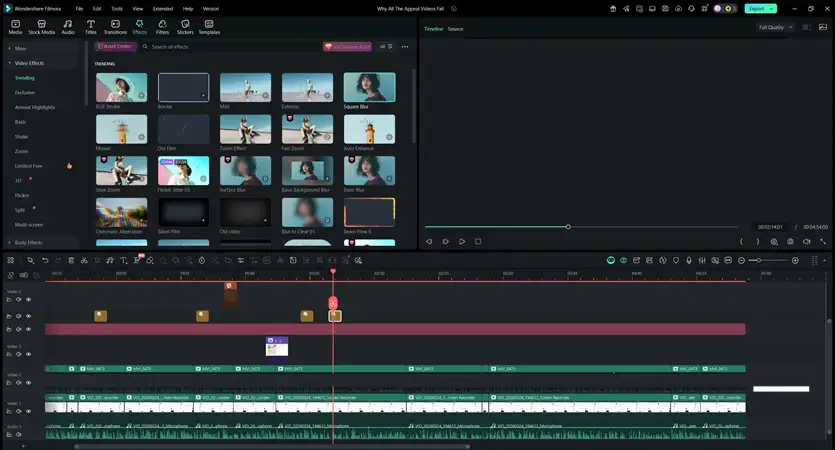Click the Export button
Viewport: 835px width, 450px height.
756,8
